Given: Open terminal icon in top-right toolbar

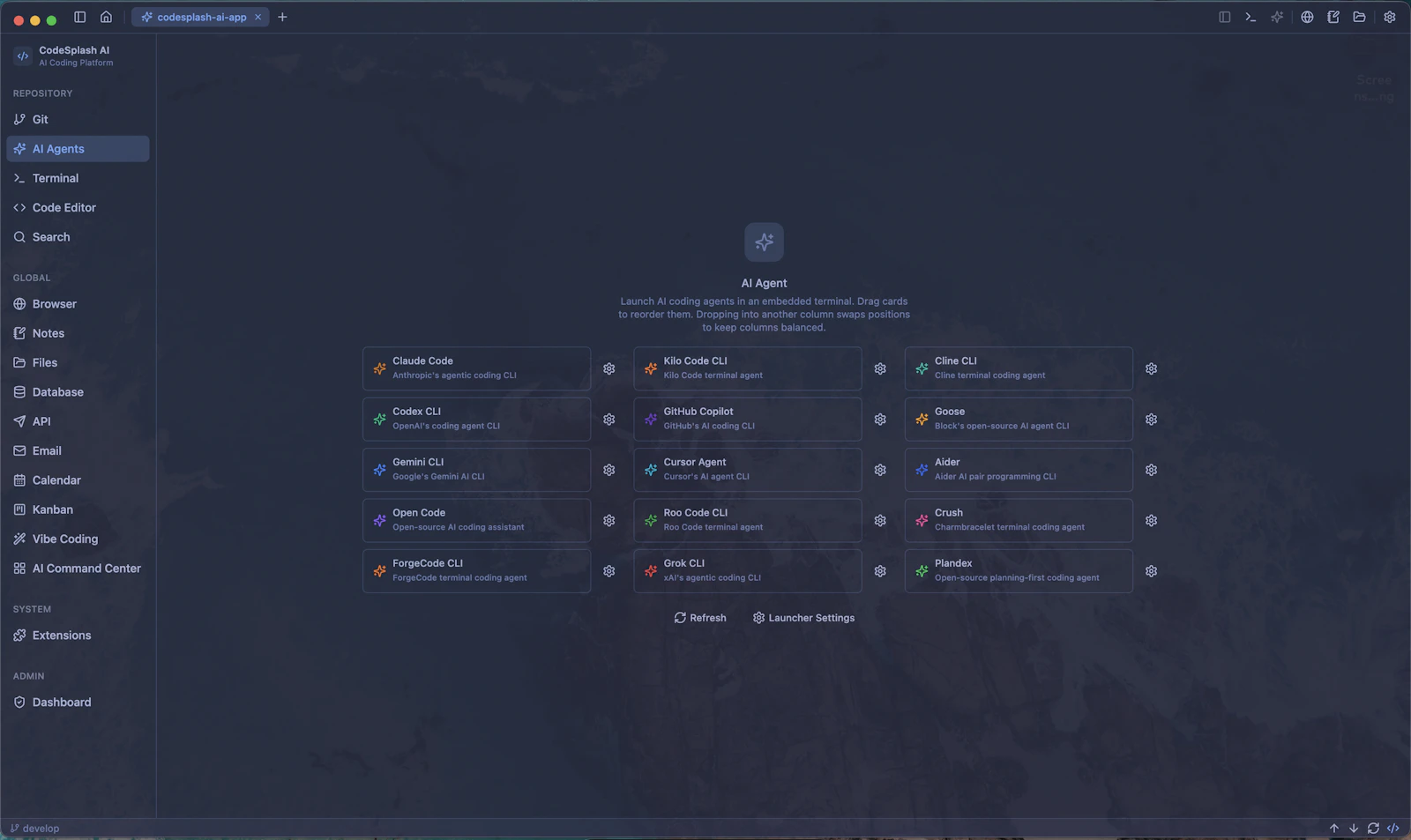Looking at the screenshot, I should tap(1250, 17).
